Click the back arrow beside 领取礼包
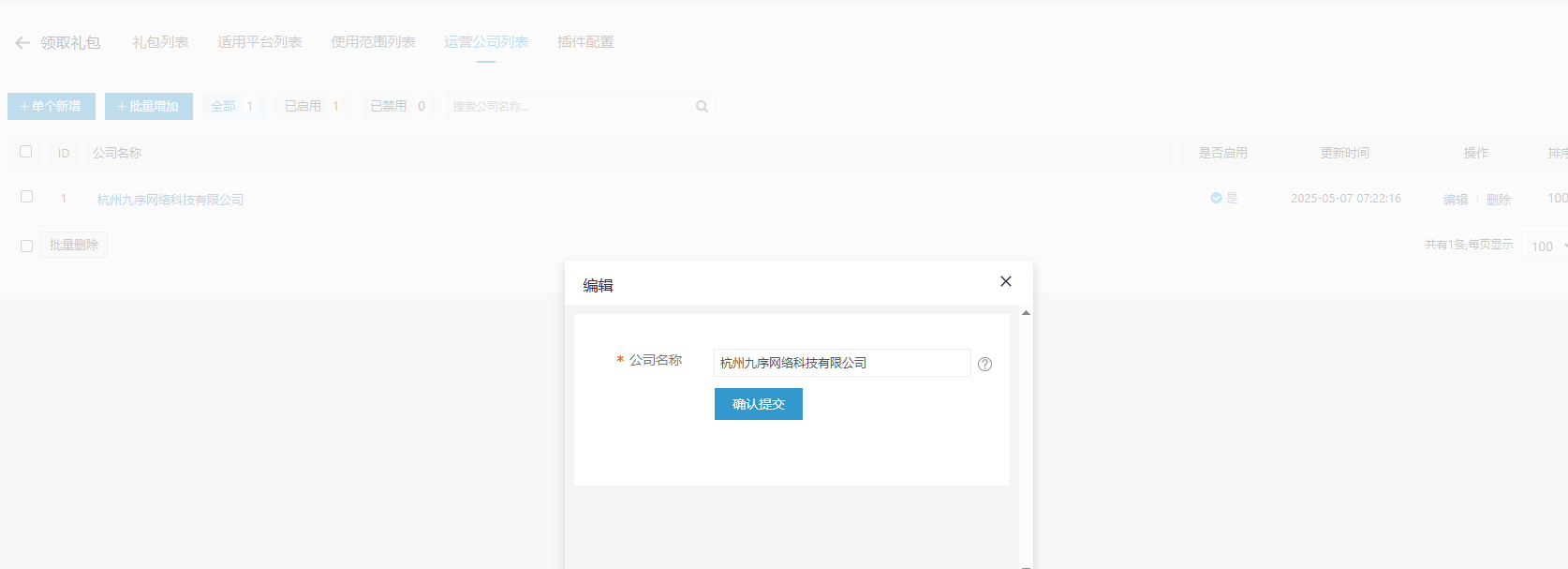Screen dimensions: 1568x569 tap(22, 43)
